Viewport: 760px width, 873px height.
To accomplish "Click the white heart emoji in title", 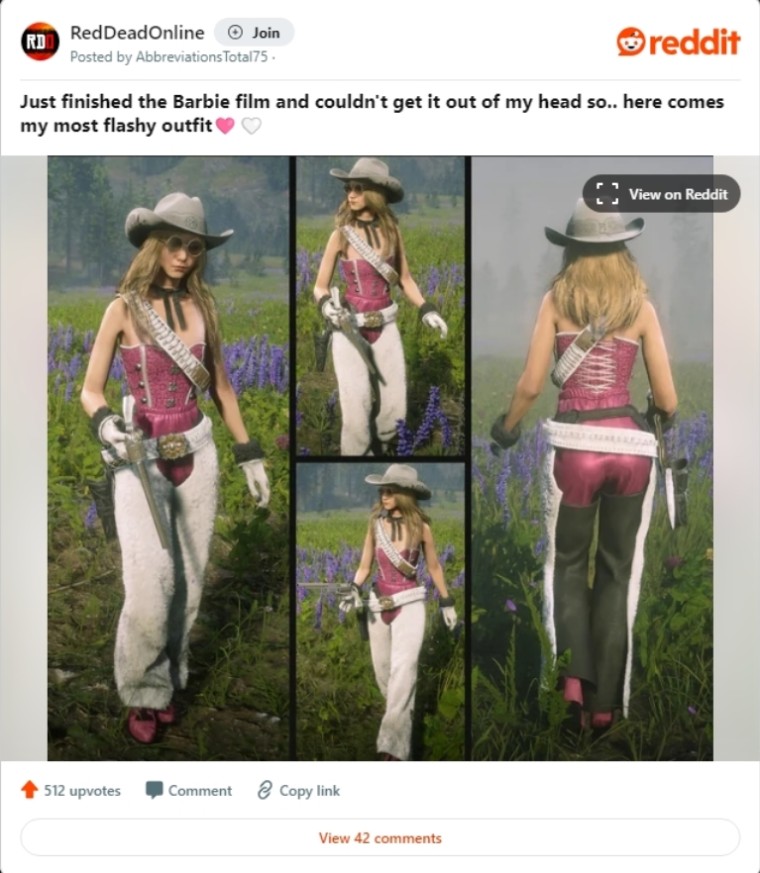I will tap(252, 126).
